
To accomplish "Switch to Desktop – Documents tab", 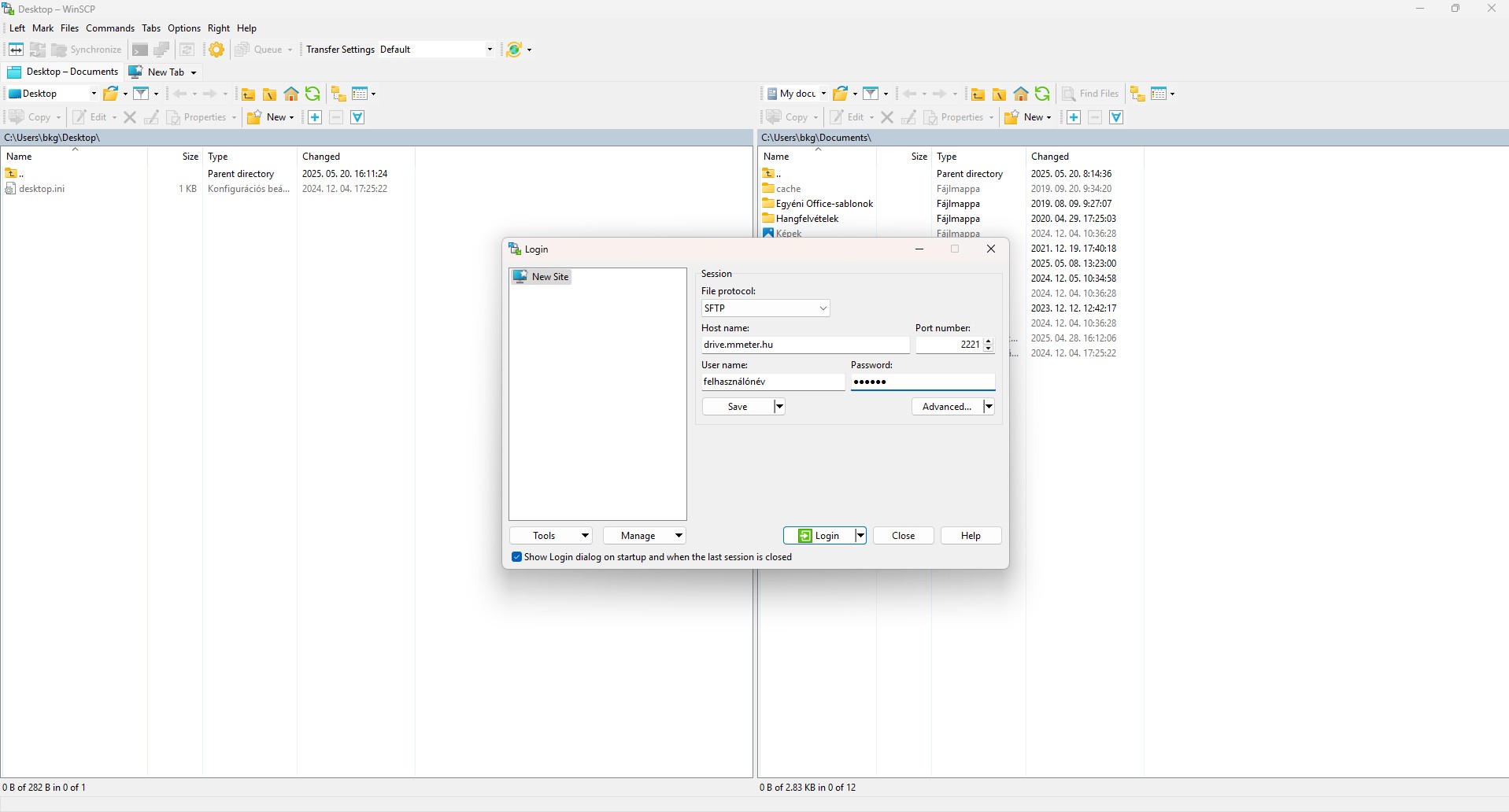I will [x=63, y=72].
